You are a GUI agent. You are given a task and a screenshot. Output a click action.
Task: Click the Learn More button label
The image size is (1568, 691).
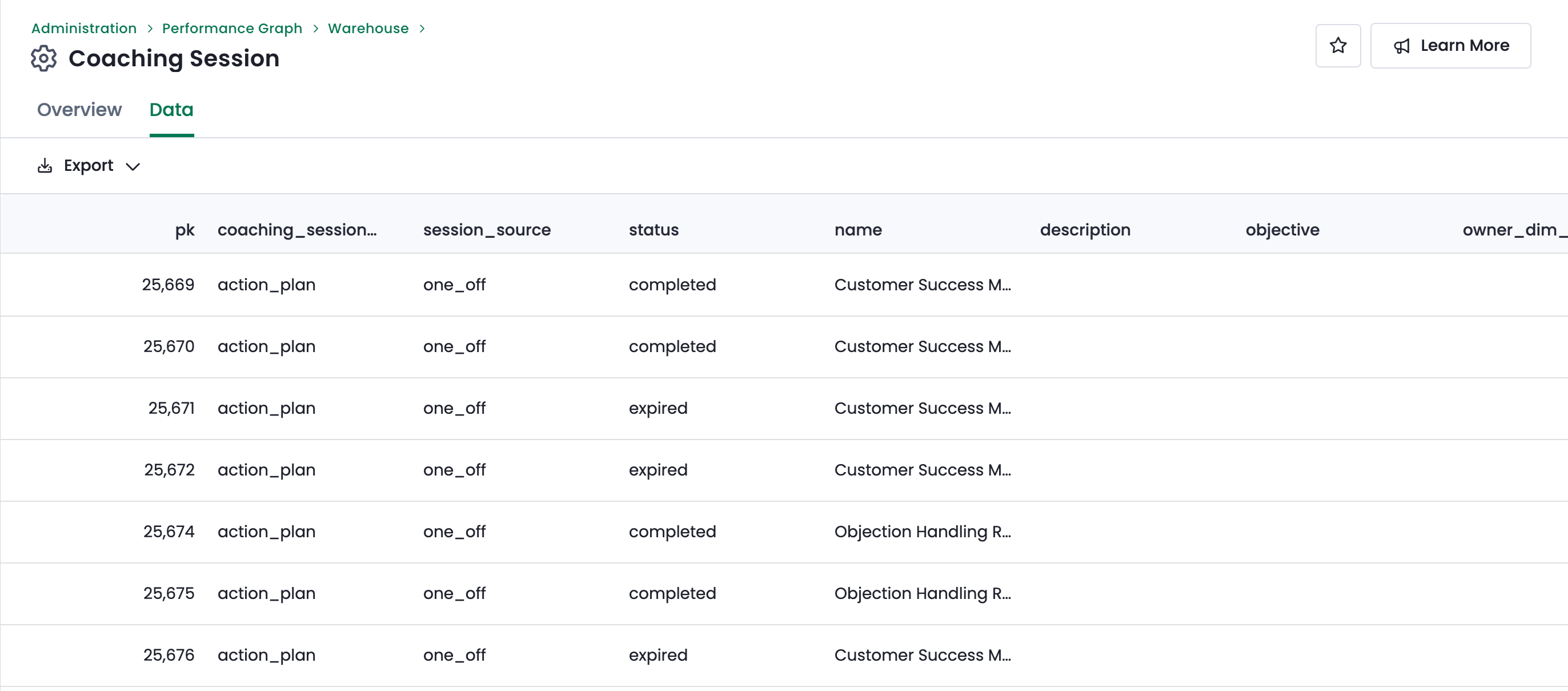pos(1465,46)
